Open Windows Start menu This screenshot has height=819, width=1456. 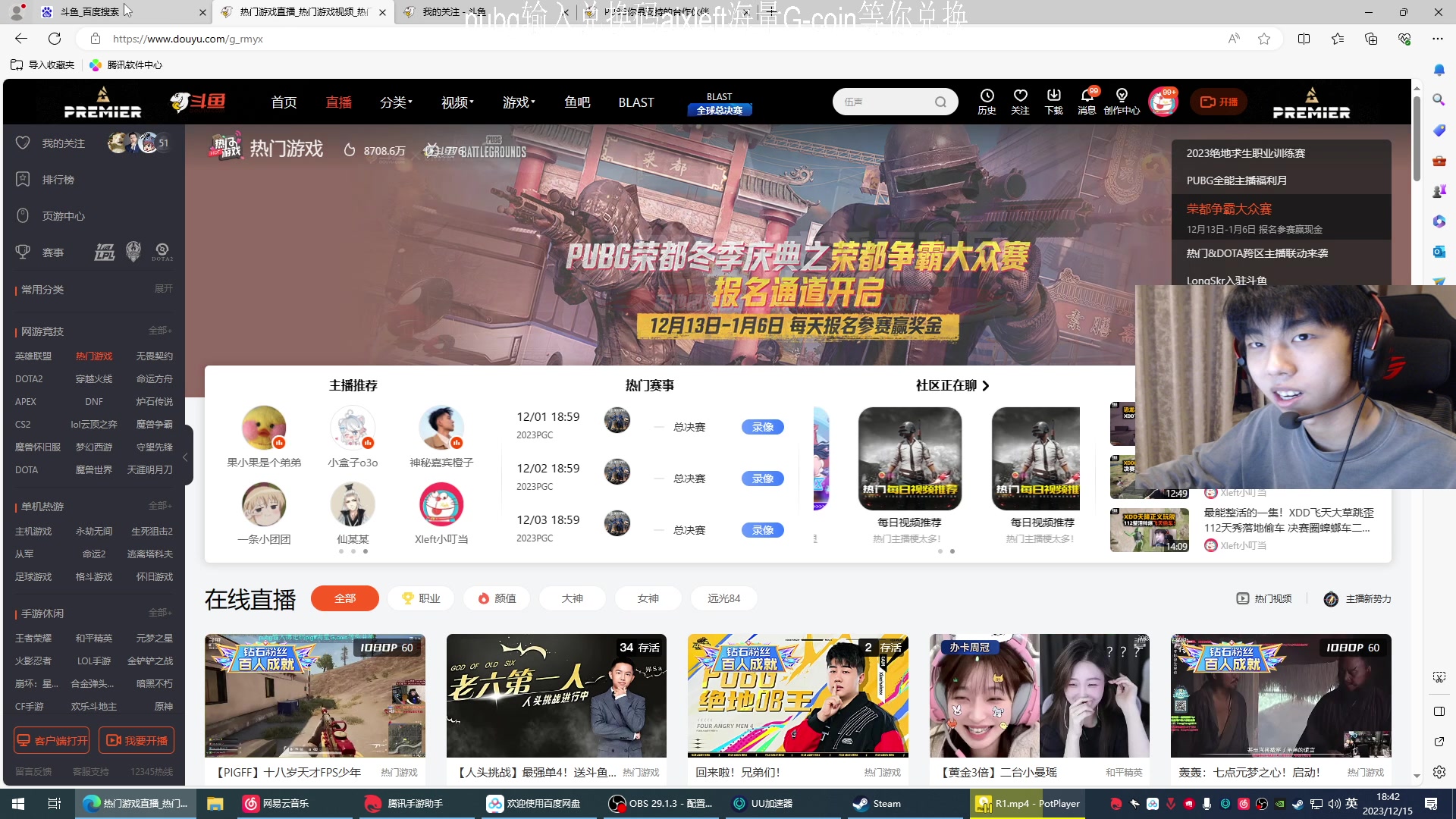18,804
